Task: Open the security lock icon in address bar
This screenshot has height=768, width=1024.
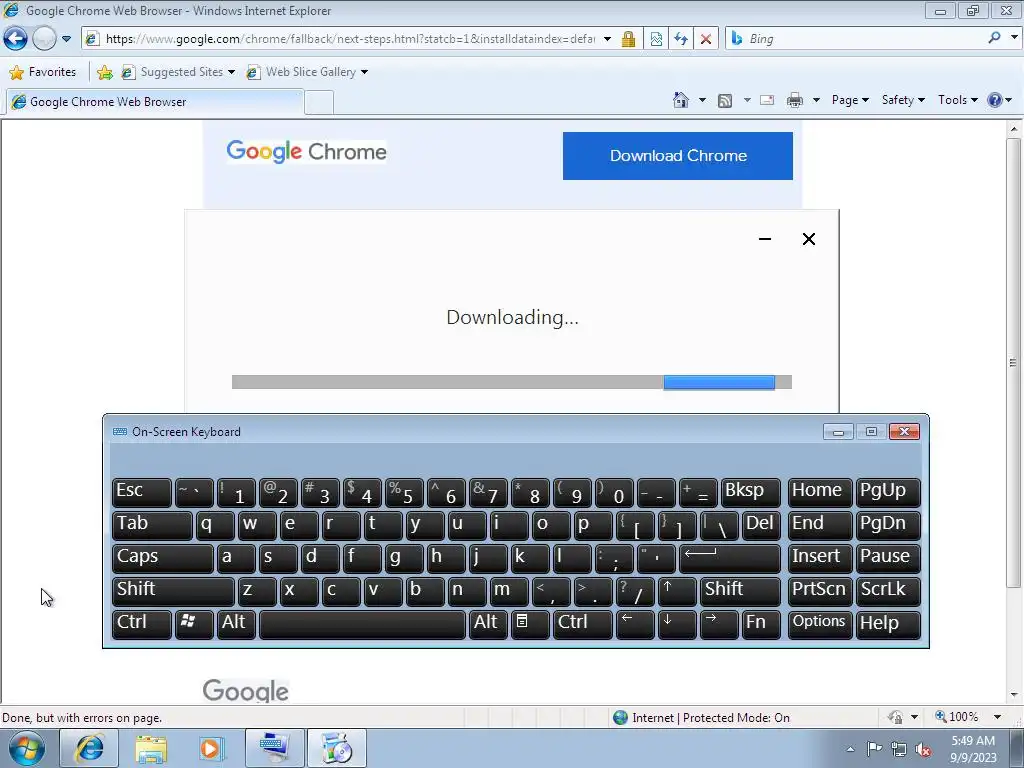Action: click(628, 39)
